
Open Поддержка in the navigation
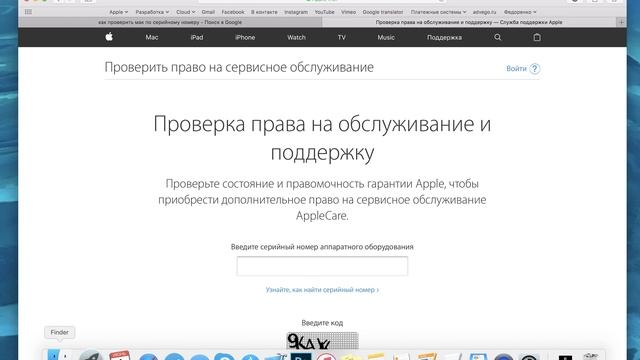click(x=444, y=37)
